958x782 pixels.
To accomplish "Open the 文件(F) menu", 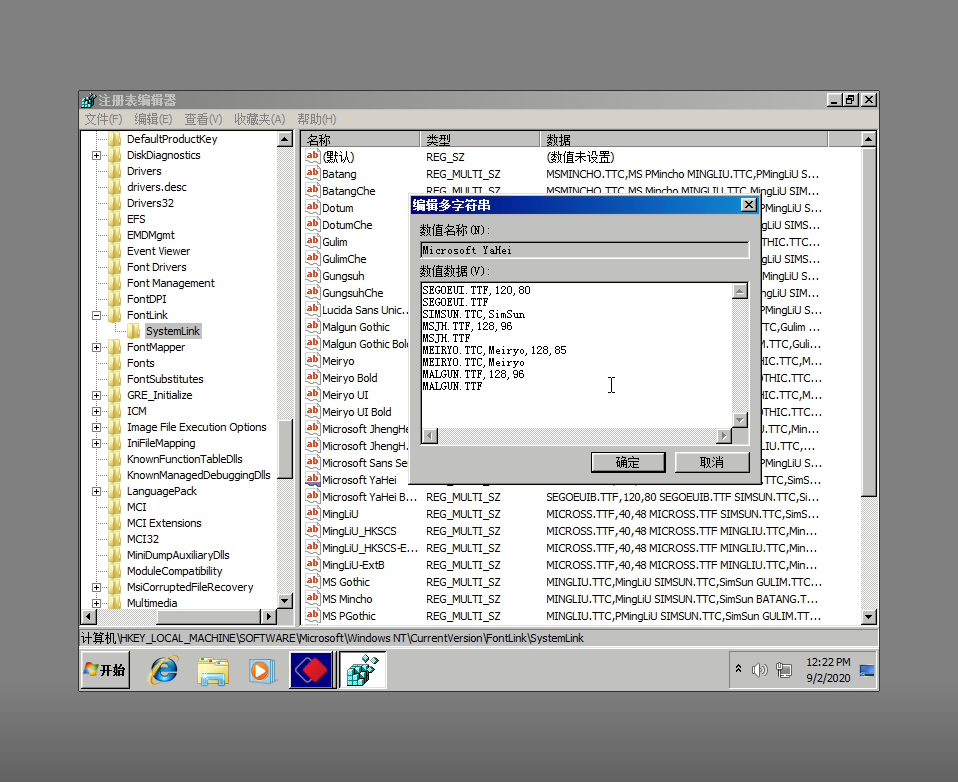I will point(103,119).
